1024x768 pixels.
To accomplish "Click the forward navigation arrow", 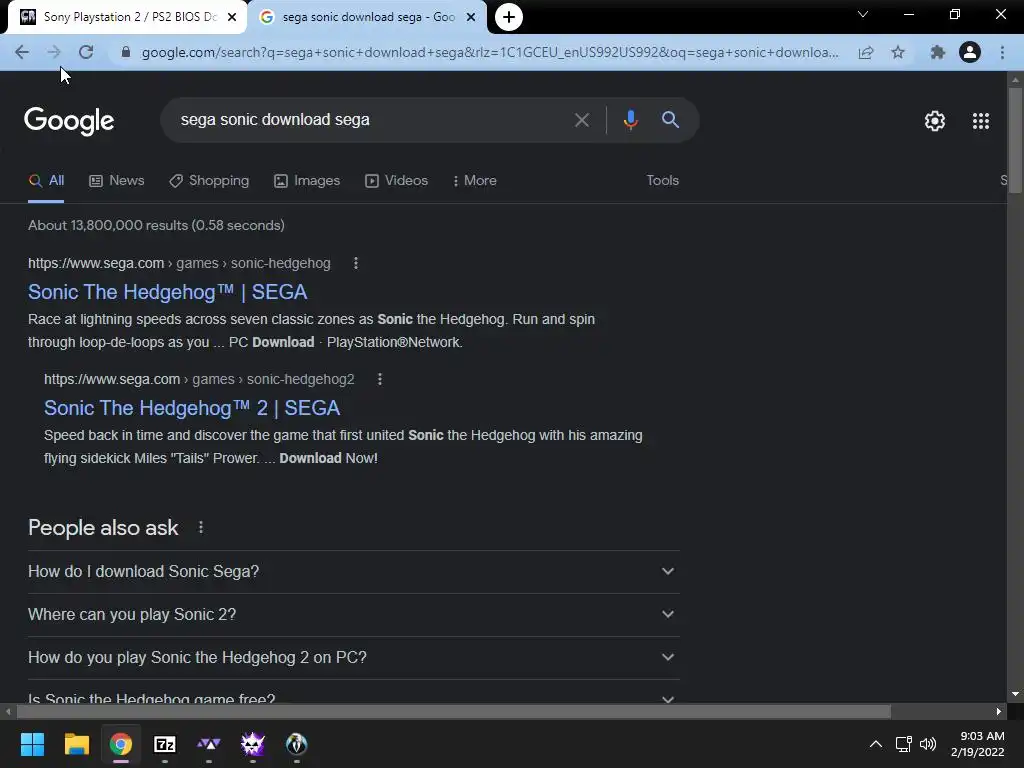I will coord(54,52).
